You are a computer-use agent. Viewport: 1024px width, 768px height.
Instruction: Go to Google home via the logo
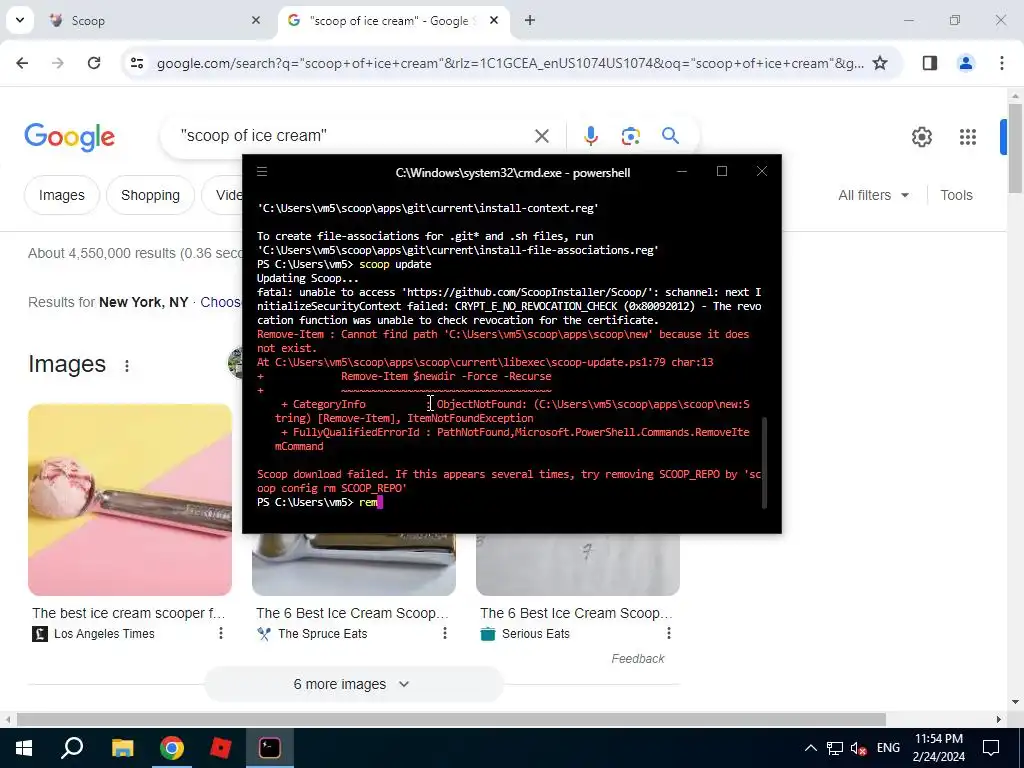pyautogui.click(x=70, y=136)
